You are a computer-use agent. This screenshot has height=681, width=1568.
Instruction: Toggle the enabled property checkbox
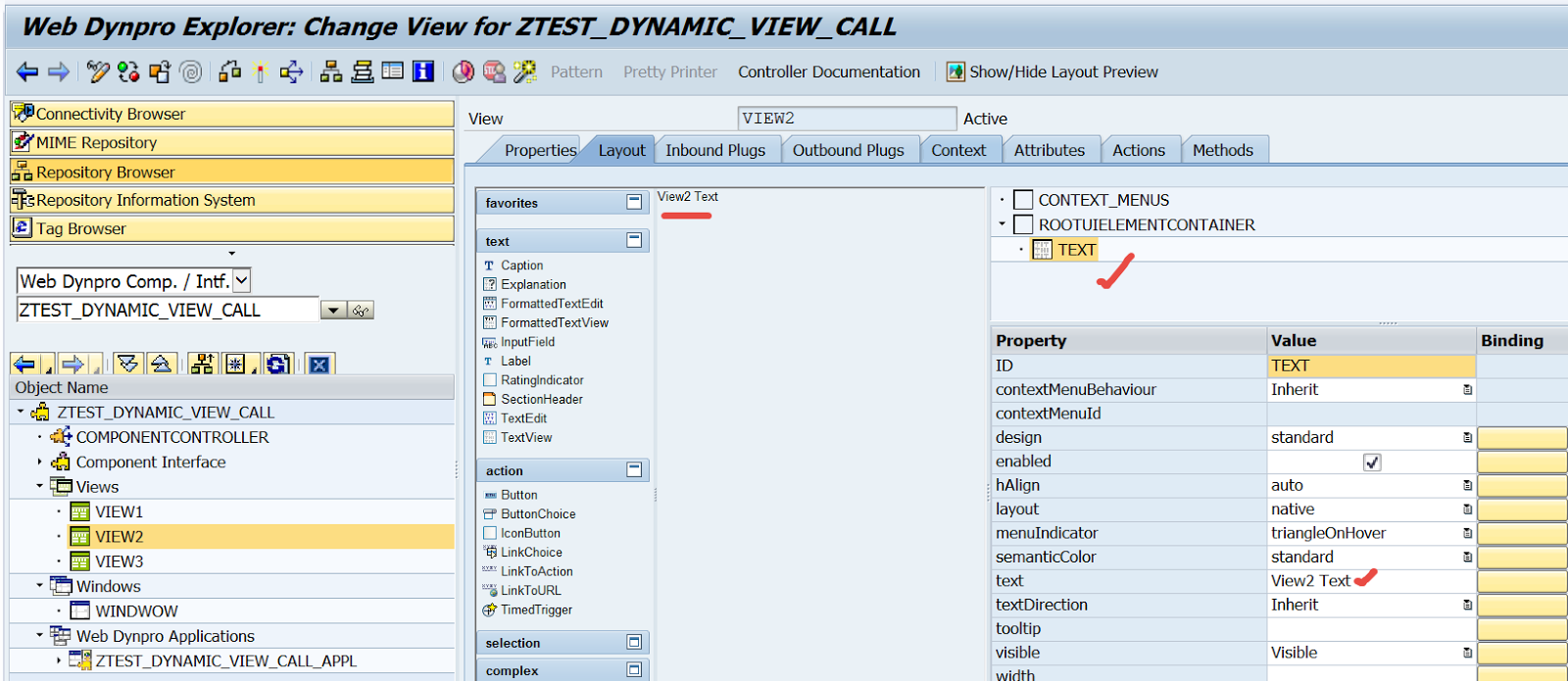[x=1372, y=462]
